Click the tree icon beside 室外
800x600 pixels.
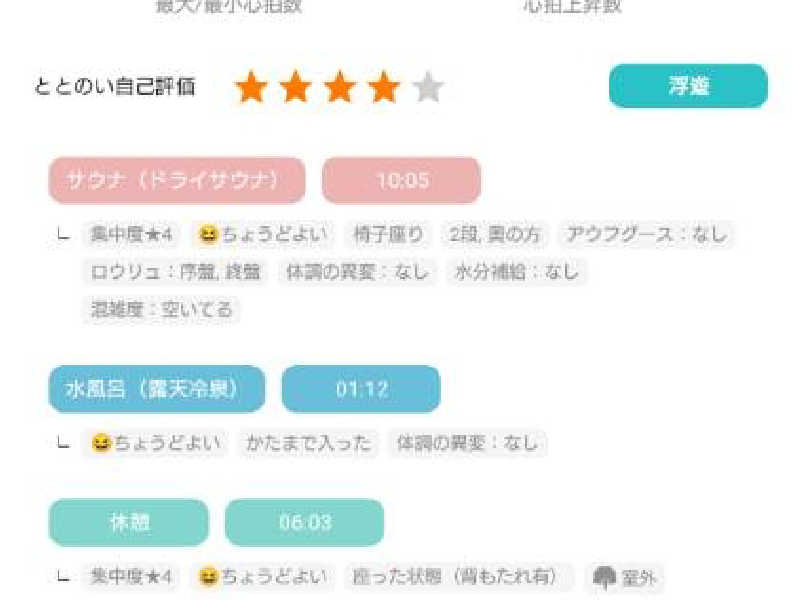tap(605, 577)
